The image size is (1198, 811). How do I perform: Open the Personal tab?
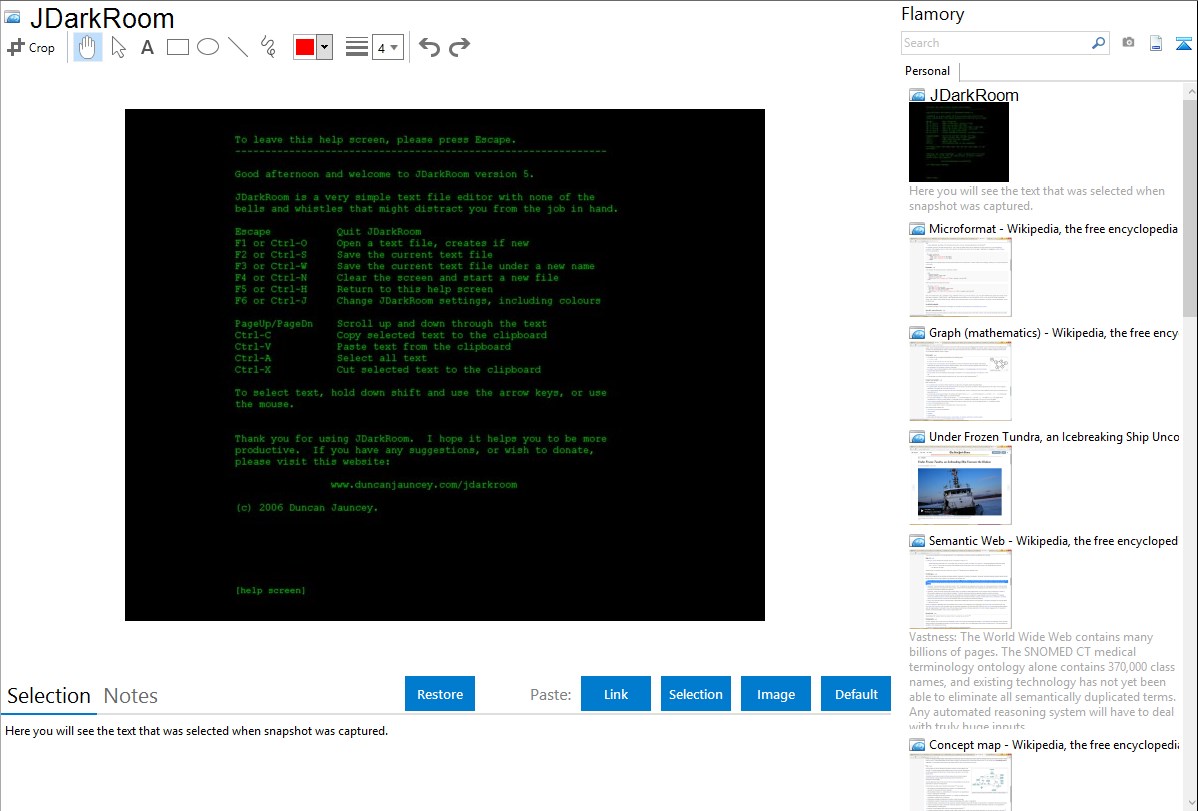tap(927, 71)
